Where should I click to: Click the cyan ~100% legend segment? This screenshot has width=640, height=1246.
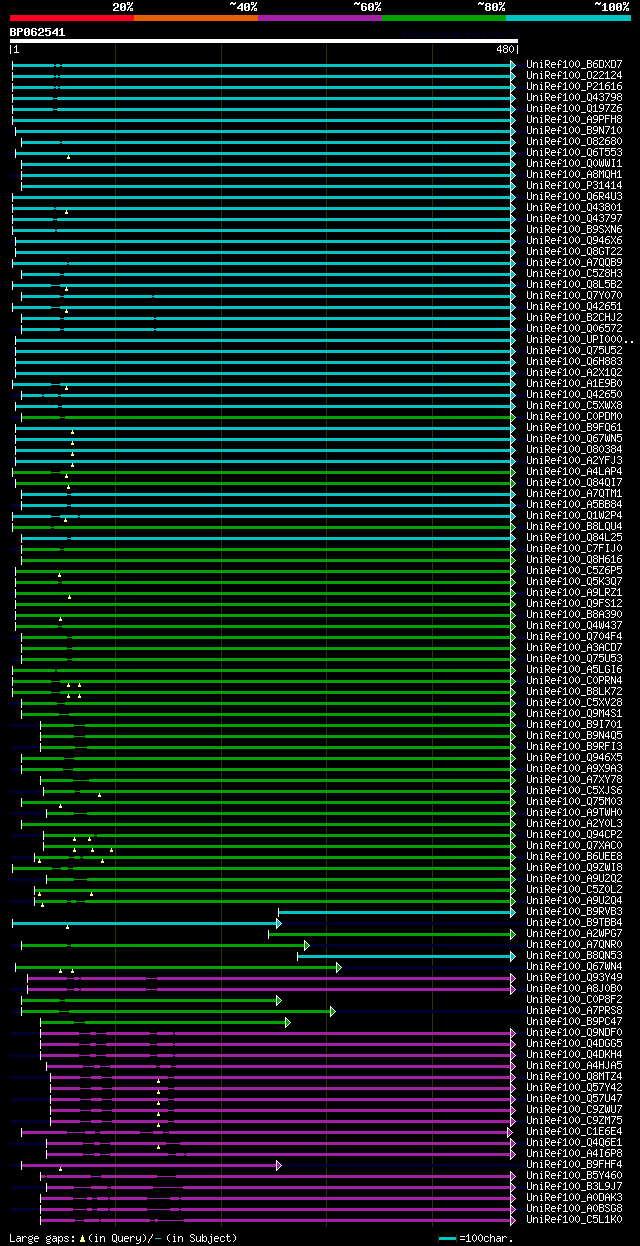568,17
